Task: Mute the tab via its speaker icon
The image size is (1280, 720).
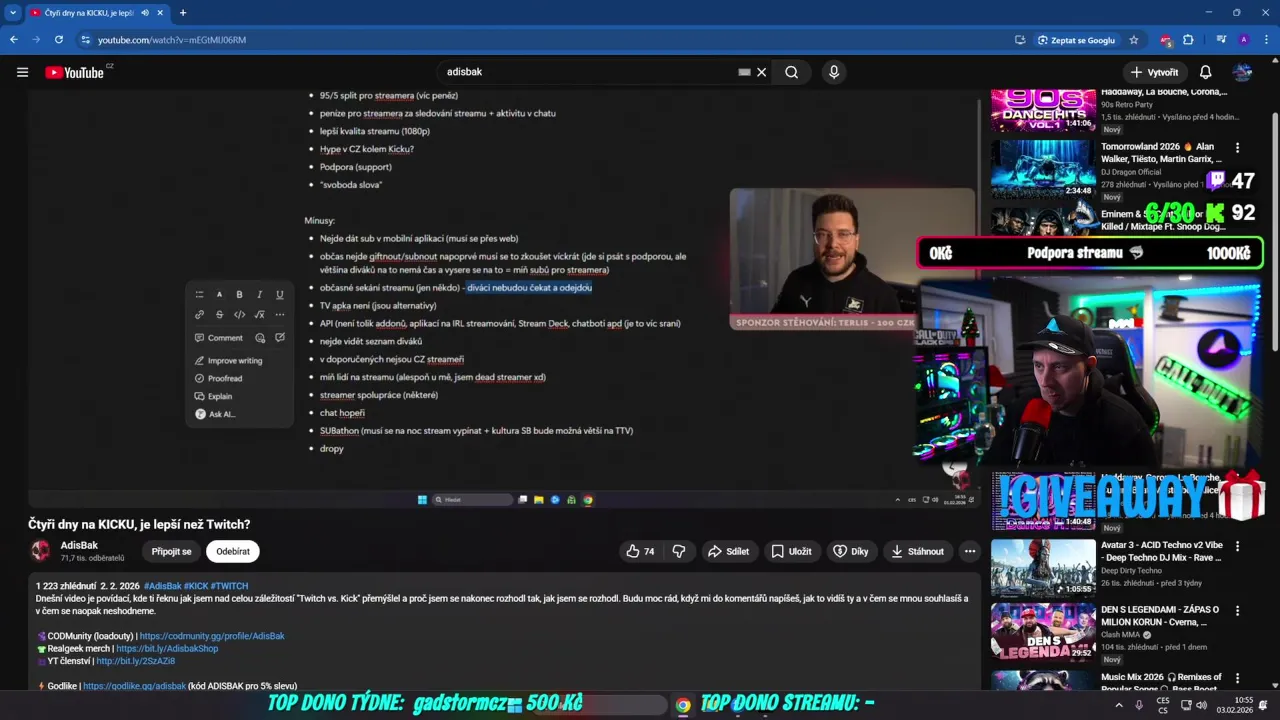Action: [145, 13]
